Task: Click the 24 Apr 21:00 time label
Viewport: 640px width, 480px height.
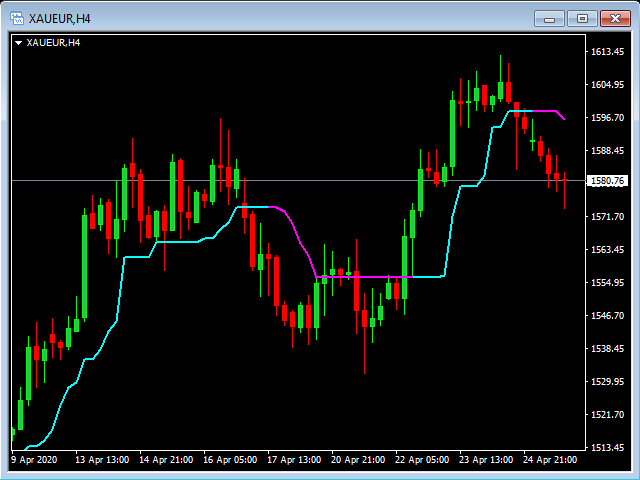Action: (x=550, y=460)
